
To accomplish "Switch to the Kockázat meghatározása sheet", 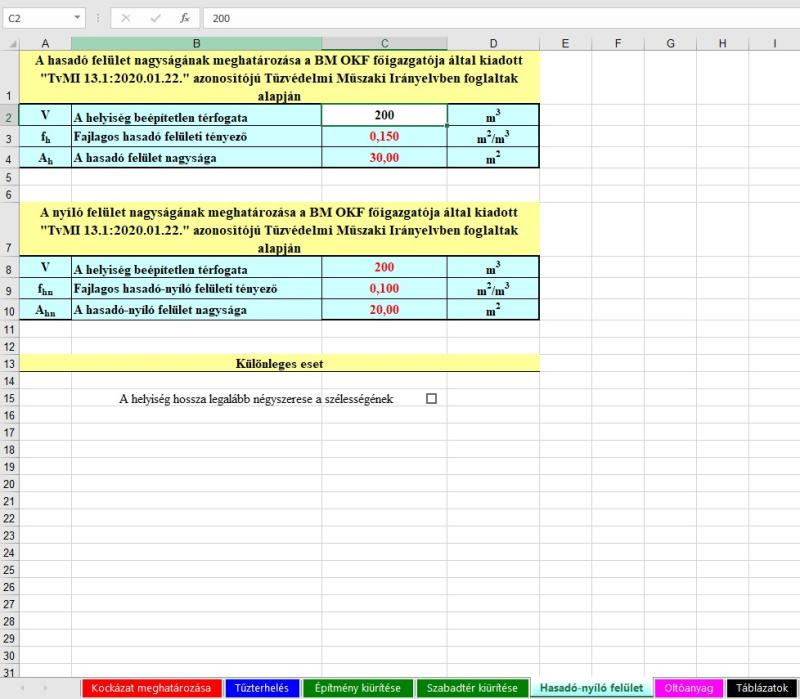I will point(151,688).
